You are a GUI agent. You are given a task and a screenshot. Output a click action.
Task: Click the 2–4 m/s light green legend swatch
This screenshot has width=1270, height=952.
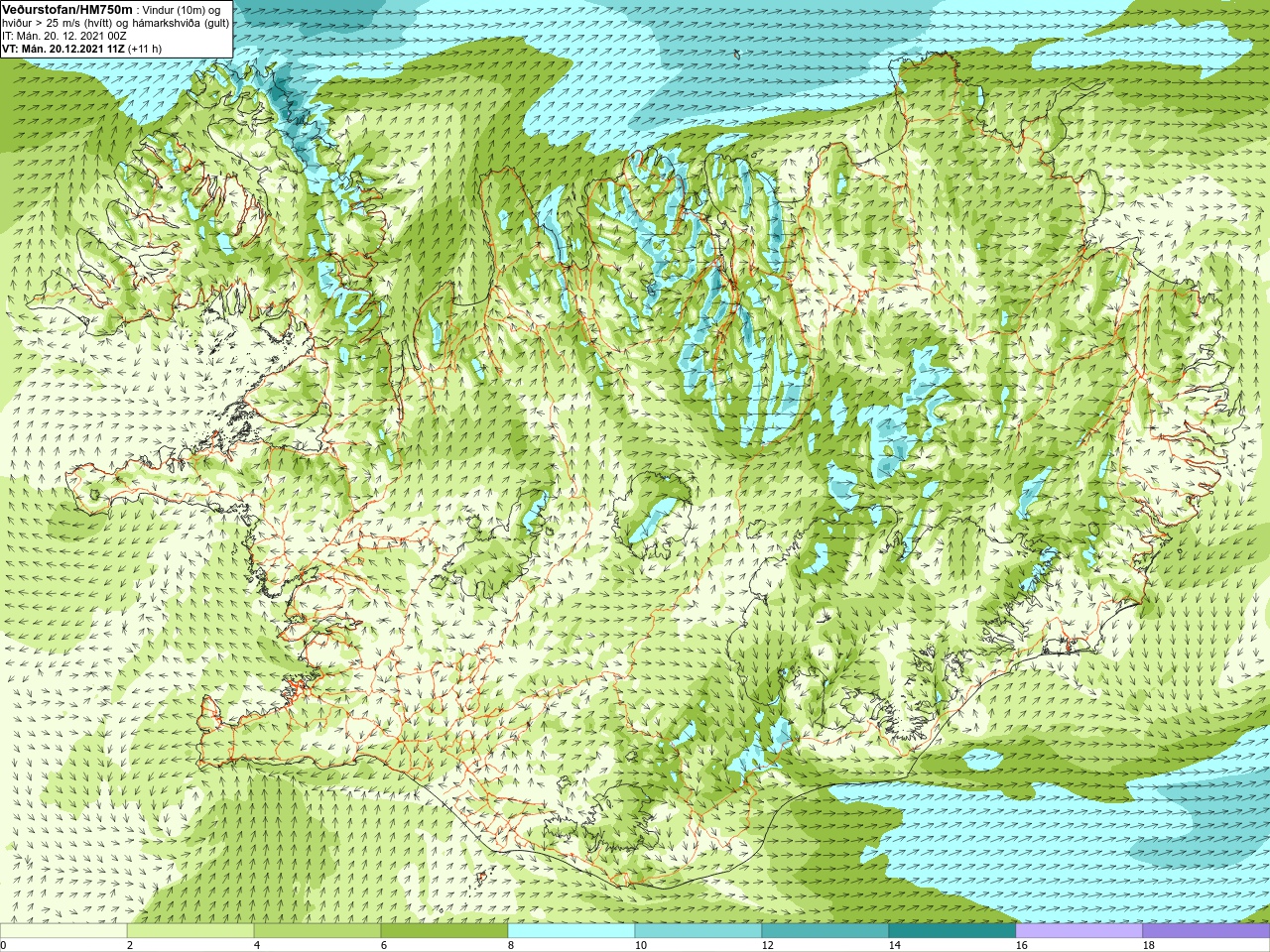click(190, 931)
